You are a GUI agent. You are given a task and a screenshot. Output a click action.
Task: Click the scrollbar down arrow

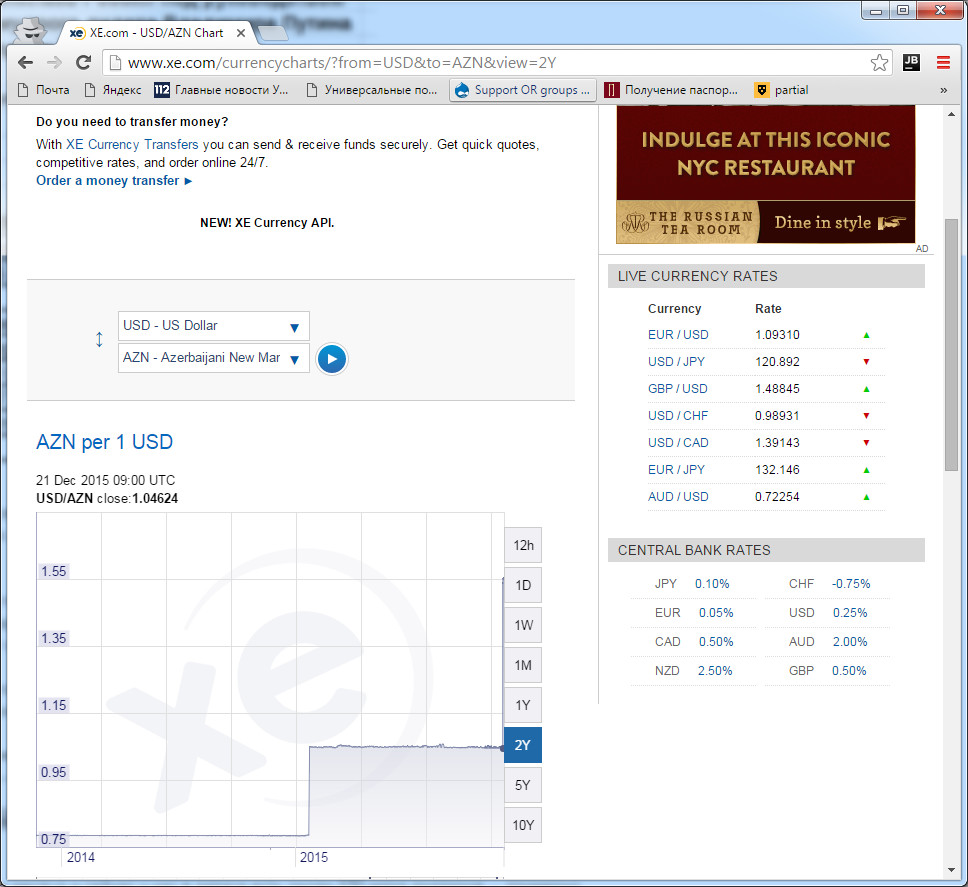(x=951, y=870)
